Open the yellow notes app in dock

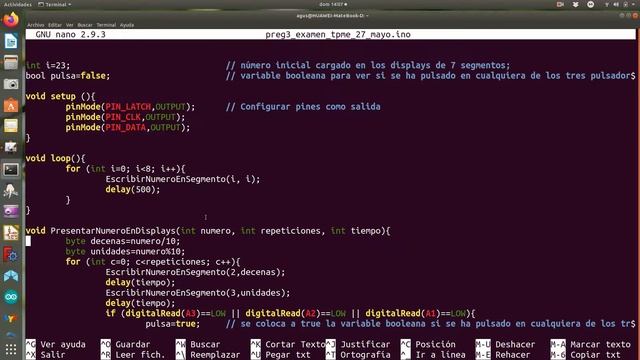coord(11,126)
